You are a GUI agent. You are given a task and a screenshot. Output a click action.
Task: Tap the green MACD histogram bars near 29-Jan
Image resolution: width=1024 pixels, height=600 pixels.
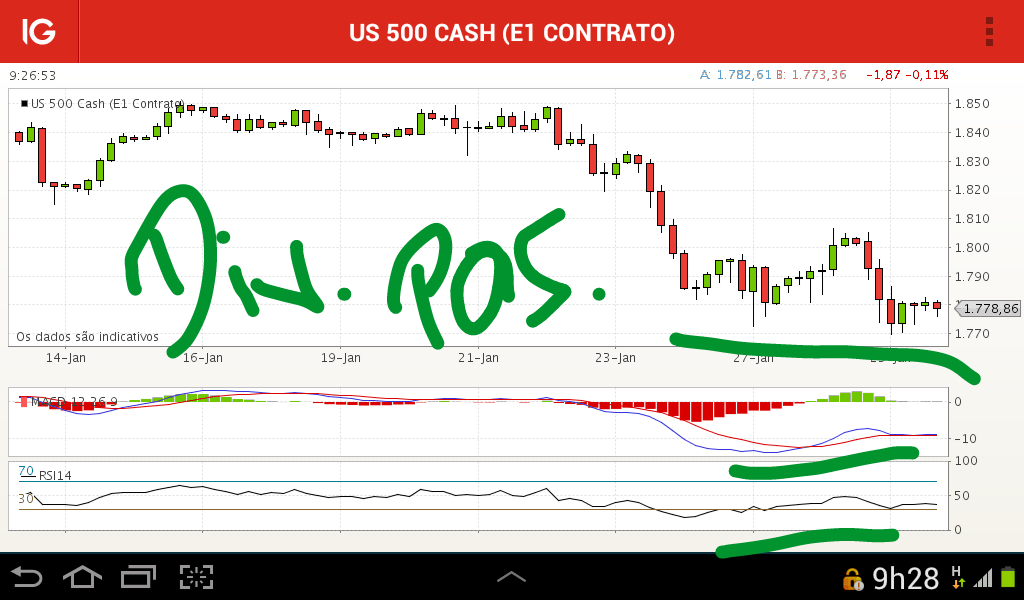point(852,396)
